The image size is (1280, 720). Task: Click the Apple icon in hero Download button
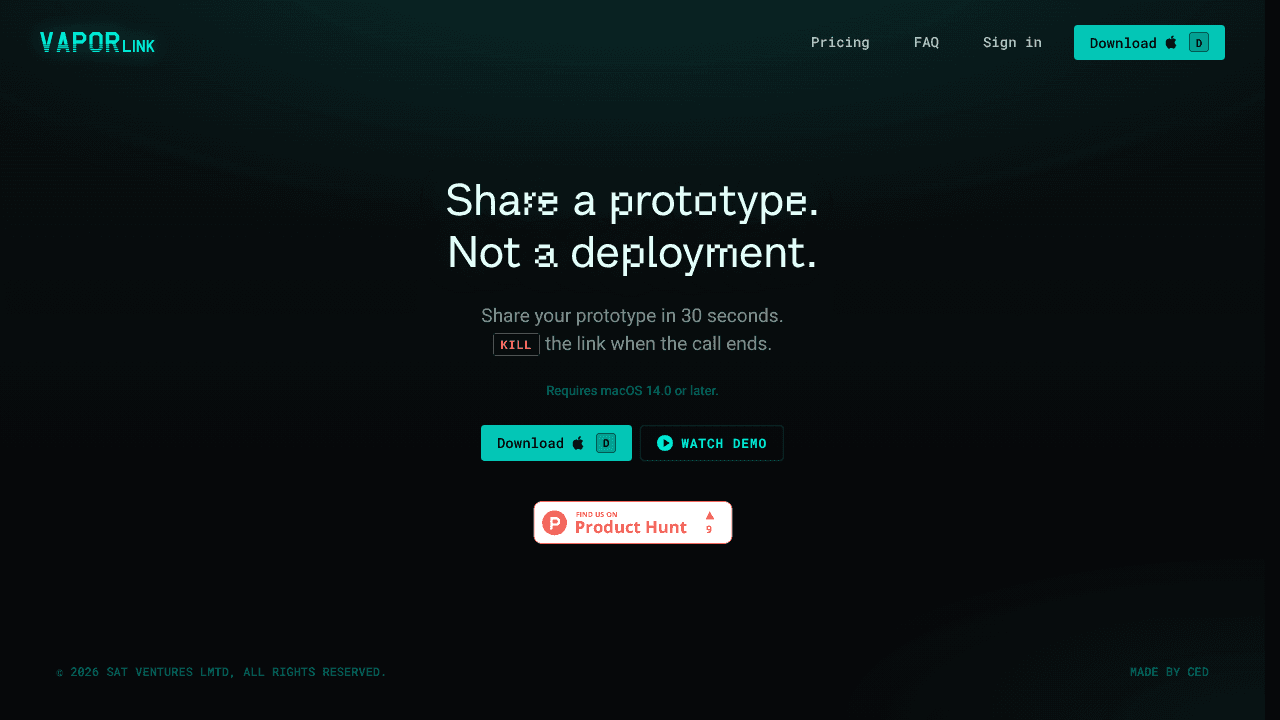[x=578, y=443]
